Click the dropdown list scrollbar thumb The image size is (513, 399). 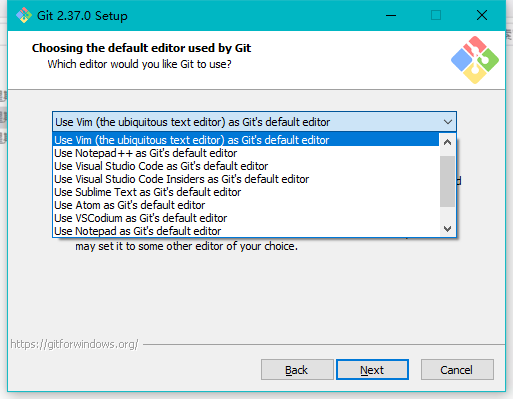tap(447, 181)
